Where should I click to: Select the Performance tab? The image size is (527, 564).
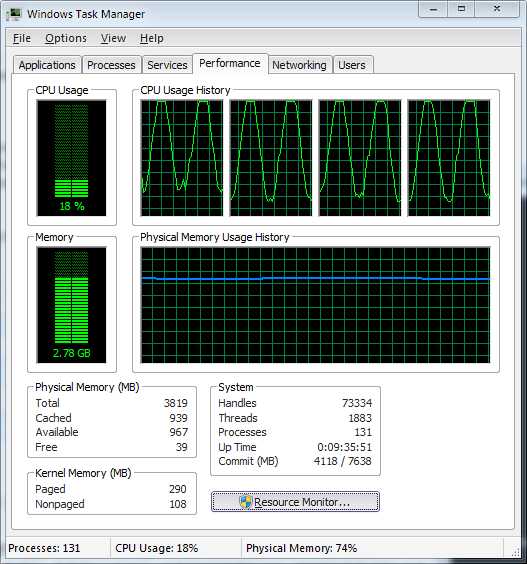pyautogui.click(x=230, y=63)
